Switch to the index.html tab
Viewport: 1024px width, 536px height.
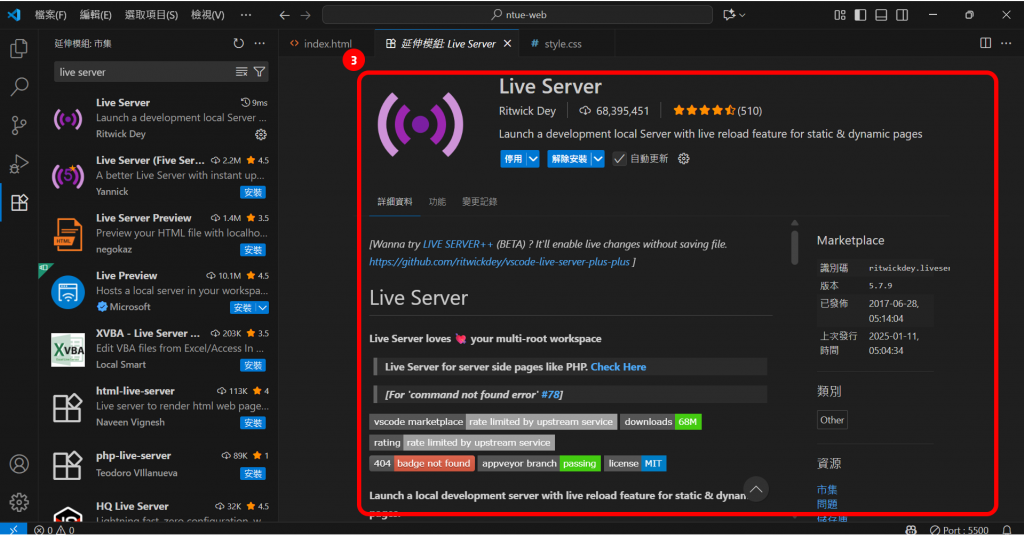tap(328, 44)
